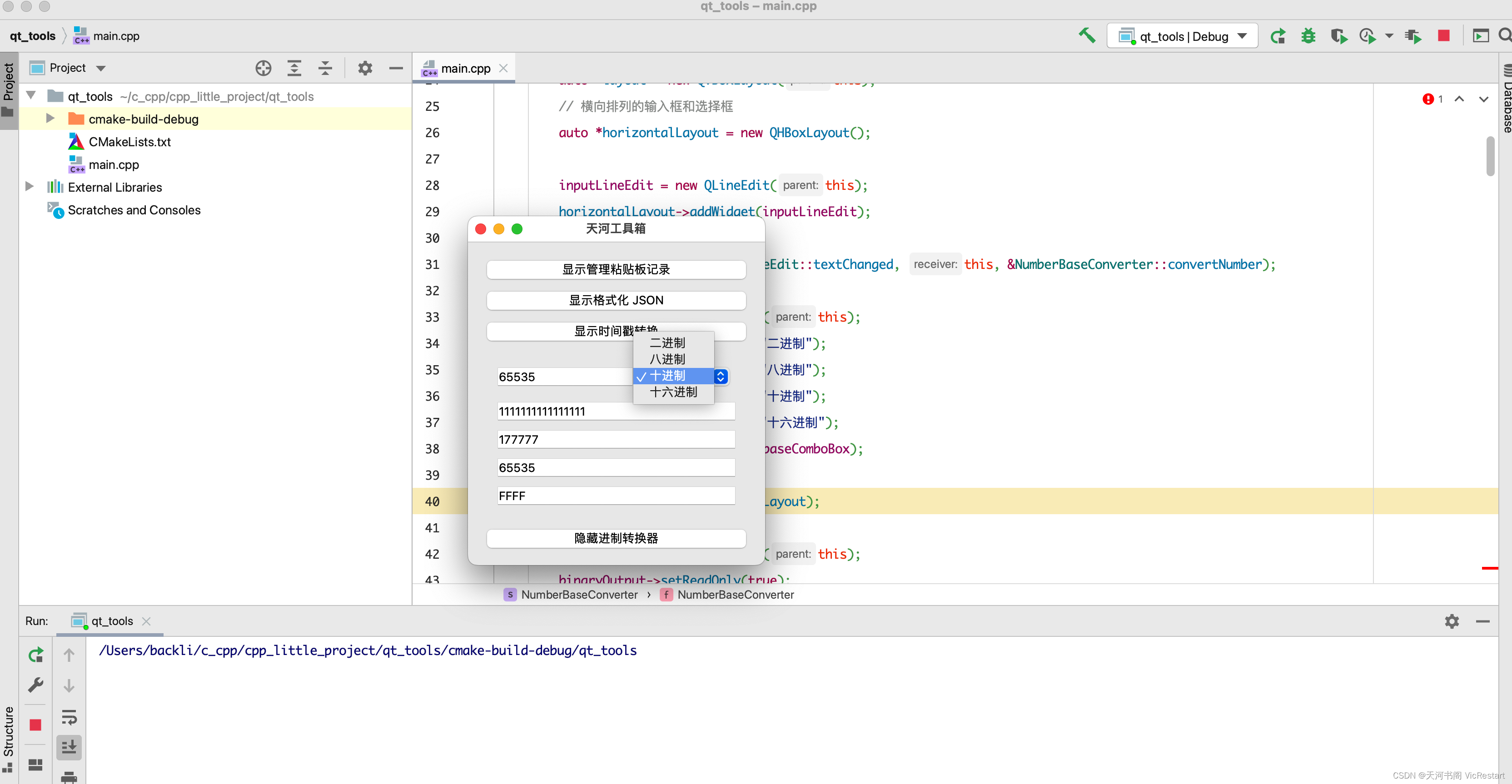1512x784 pixels.
Task: Choose 十进制 from base dropdown
Action: pos(673,376)
